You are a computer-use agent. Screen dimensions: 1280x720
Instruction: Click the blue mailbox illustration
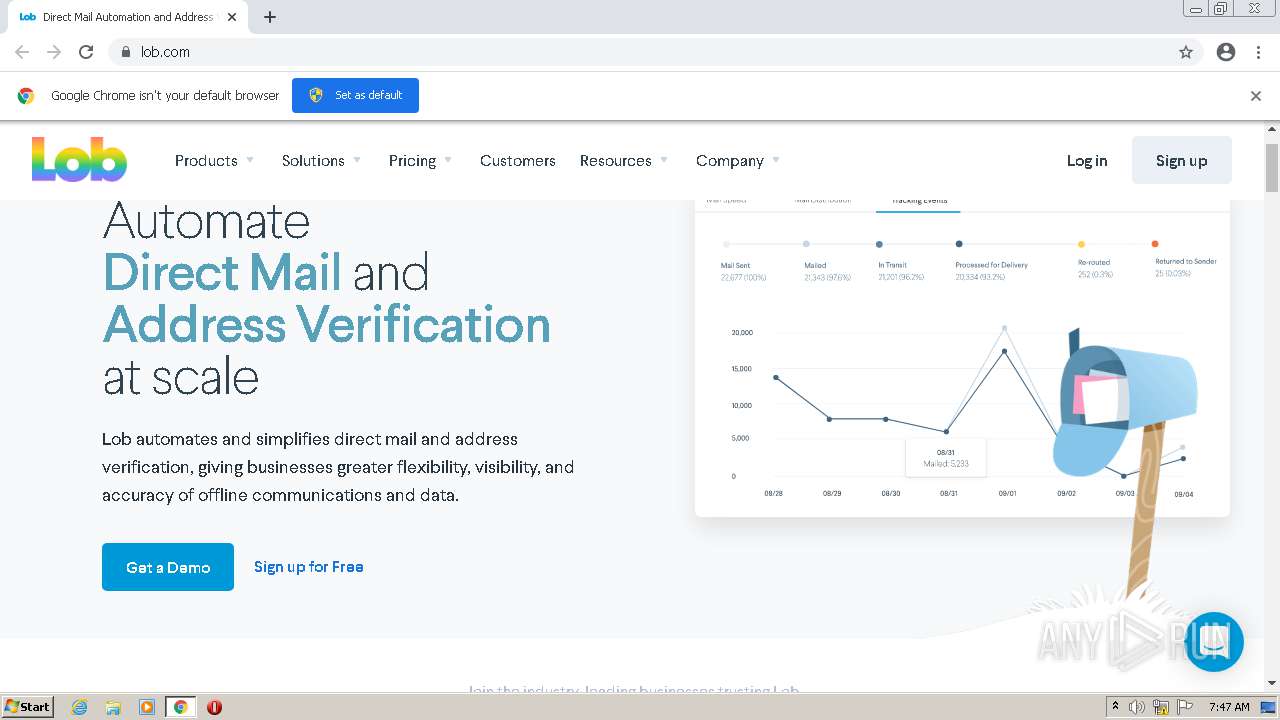(1125, 409)
